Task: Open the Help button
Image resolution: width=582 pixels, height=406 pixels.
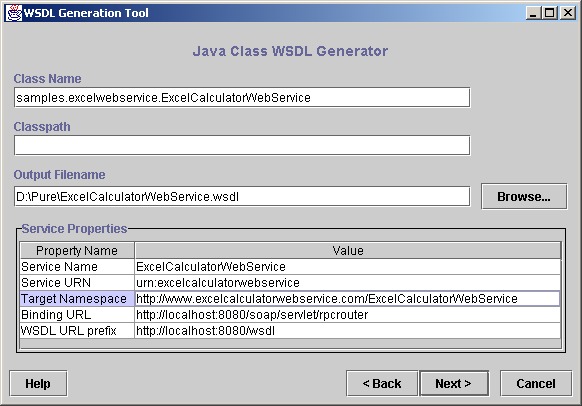Action: [38, 383]
